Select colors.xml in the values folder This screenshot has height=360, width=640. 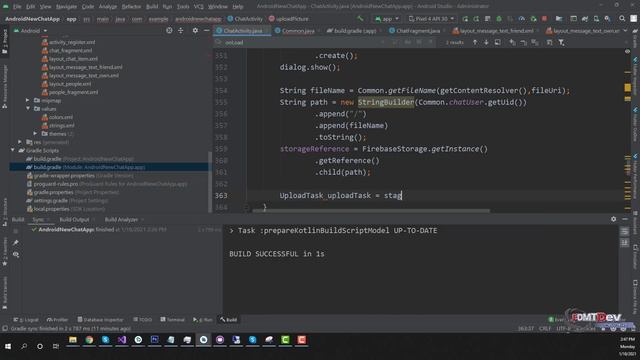tap(61, 117)
